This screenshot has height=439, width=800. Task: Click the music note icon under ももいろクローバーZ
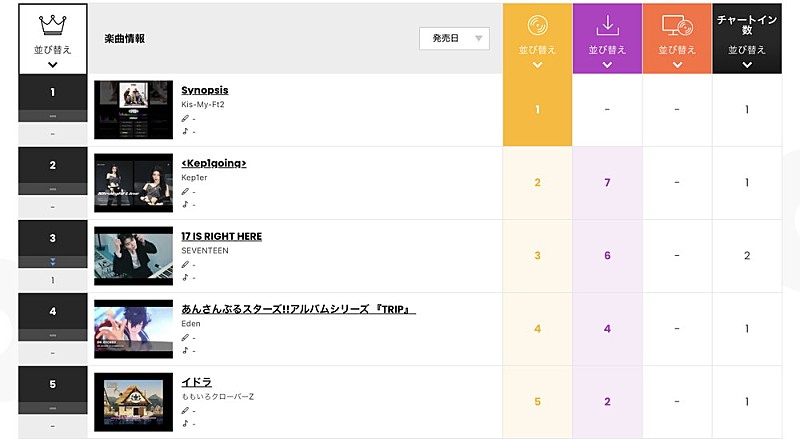(185, 423)
